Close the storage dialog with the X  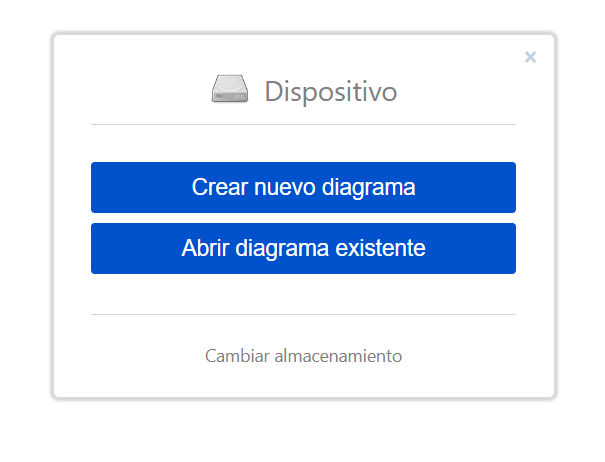click(530, 57)
